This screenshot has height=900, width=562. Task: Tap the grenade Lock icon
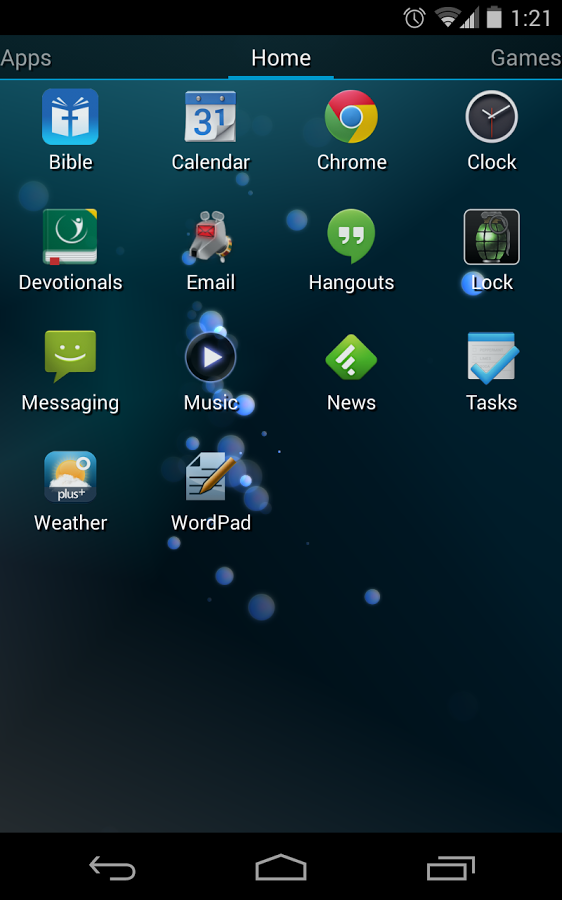491,236
